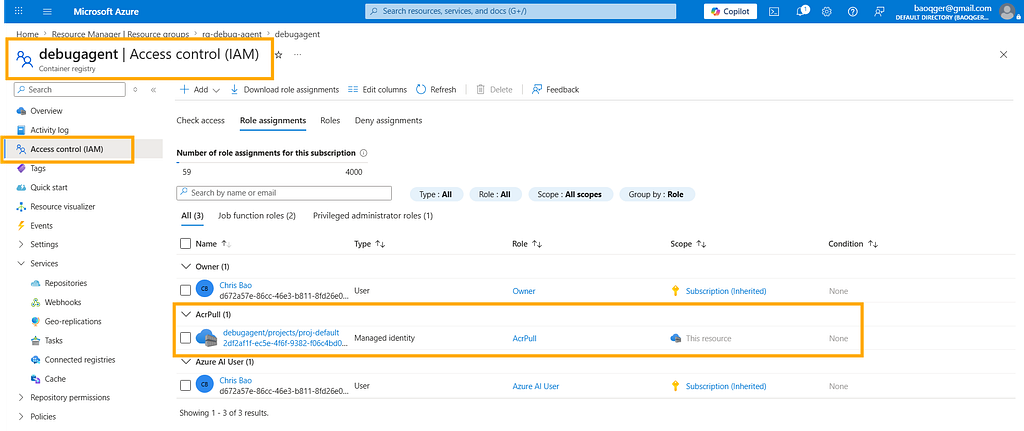This screenshot has width=1024, height=431.
Task: Open the AcrPull role link
Action: pyautogui.click(x=524, y=338)
